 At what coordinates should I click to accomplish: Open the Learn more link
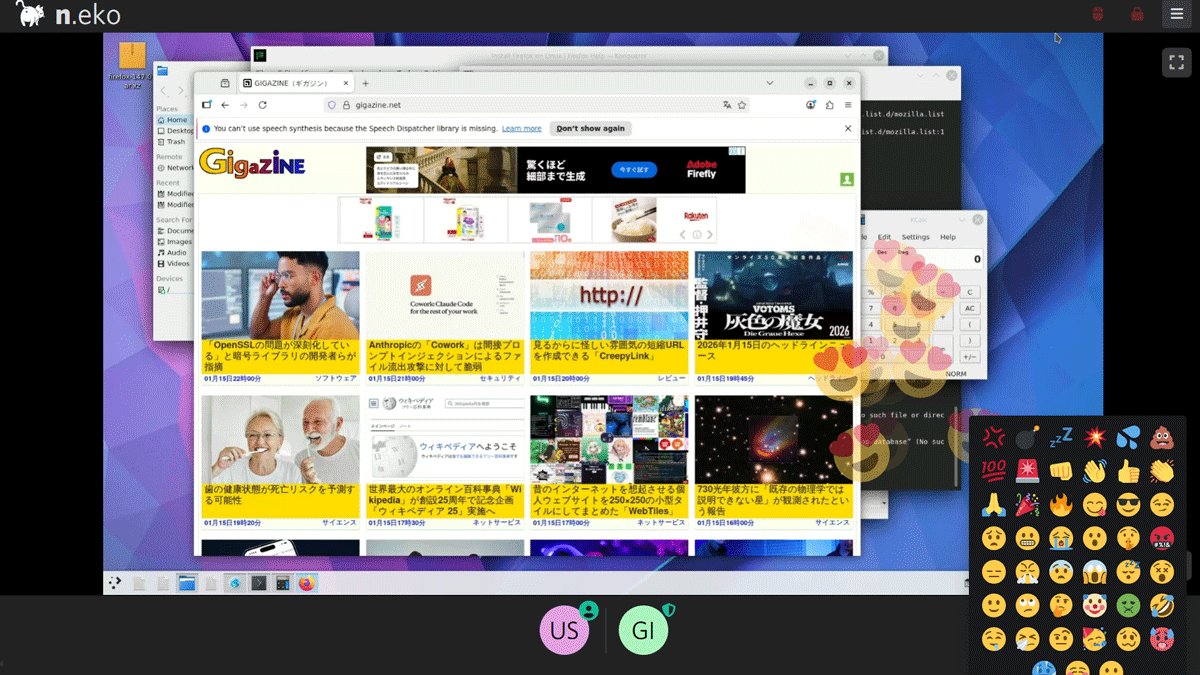(521, 129)
